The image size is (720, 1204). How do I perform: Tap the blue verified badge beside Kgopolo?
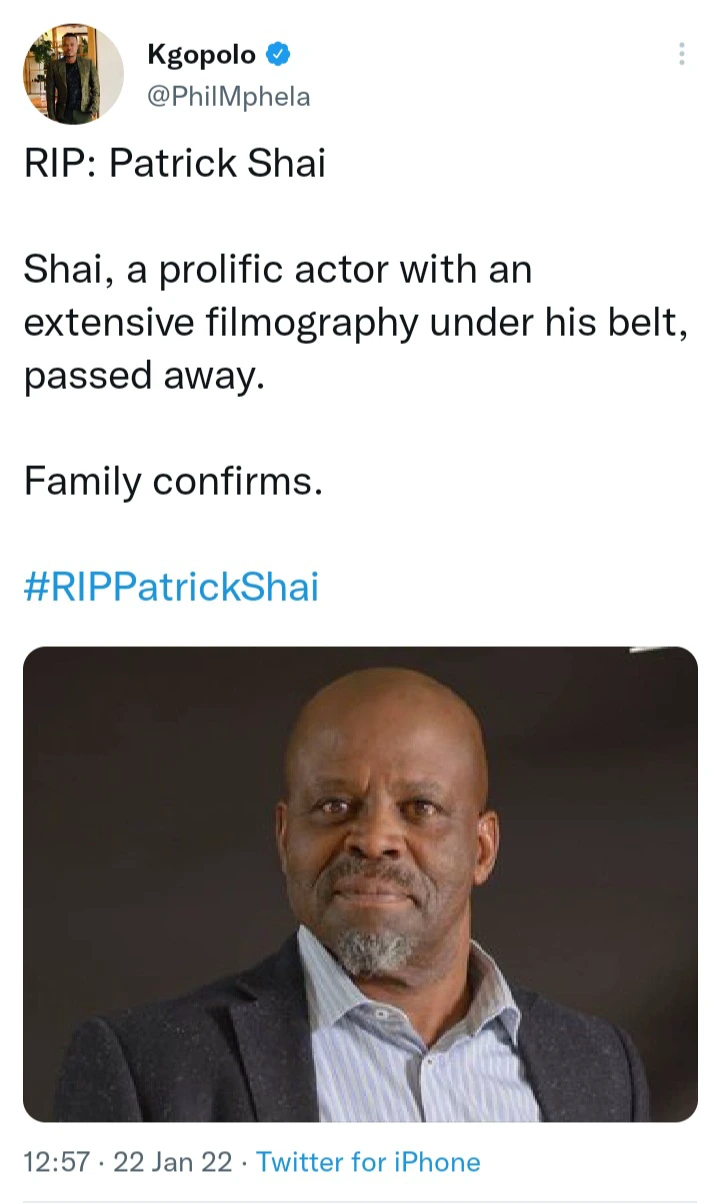tap(279, 54)
